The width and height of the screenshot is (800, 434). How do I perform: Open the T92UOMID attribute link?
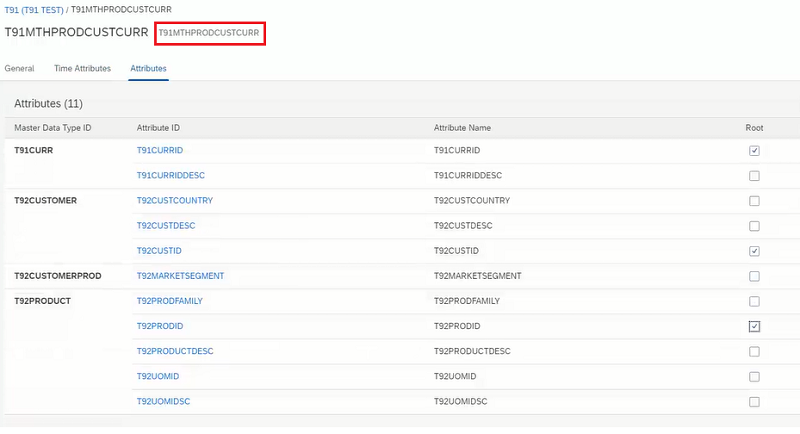[x=158, y=376]
